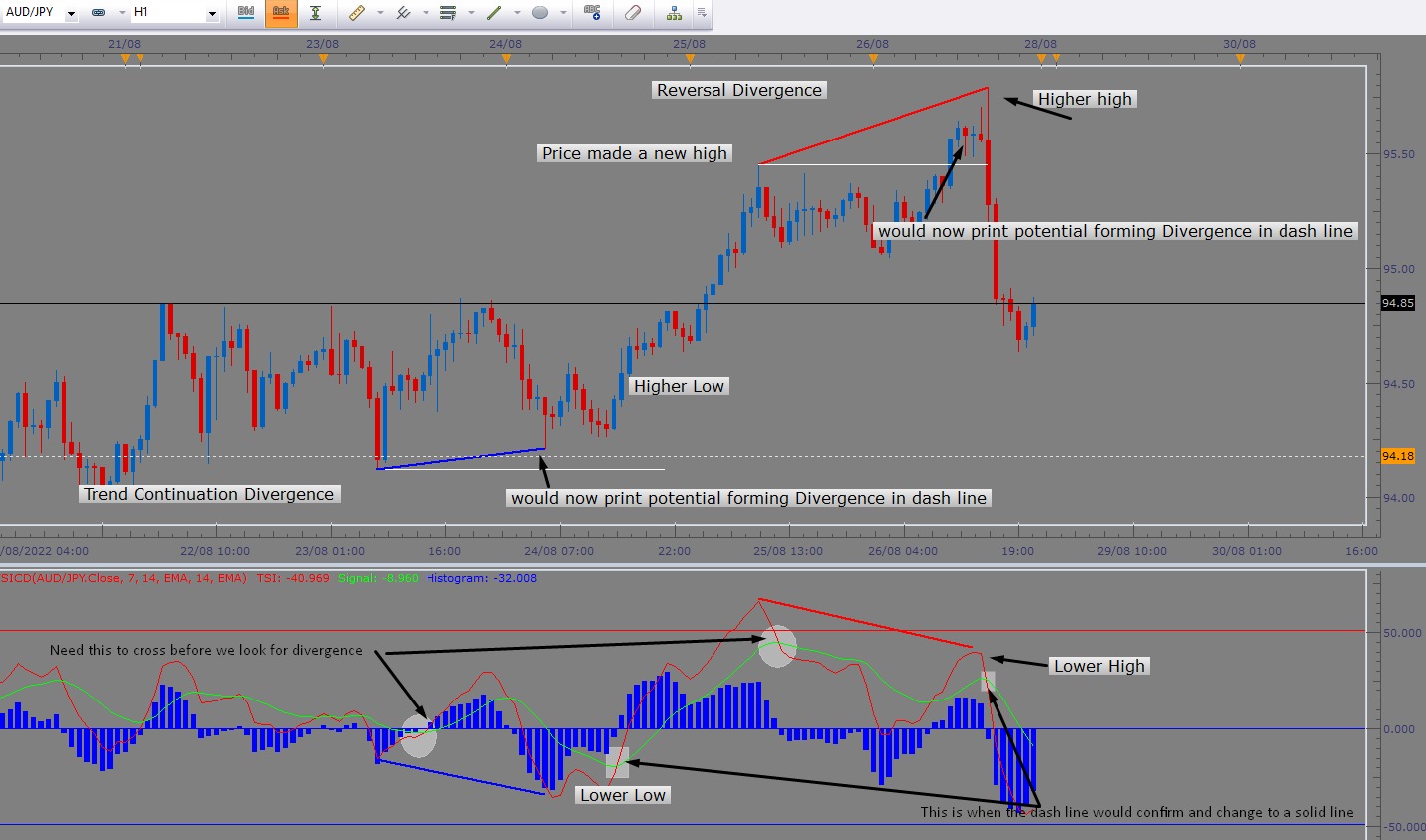Click the 'Higher Low' text label
This screenshot has width=1426, height=840.
pos(679,386)
